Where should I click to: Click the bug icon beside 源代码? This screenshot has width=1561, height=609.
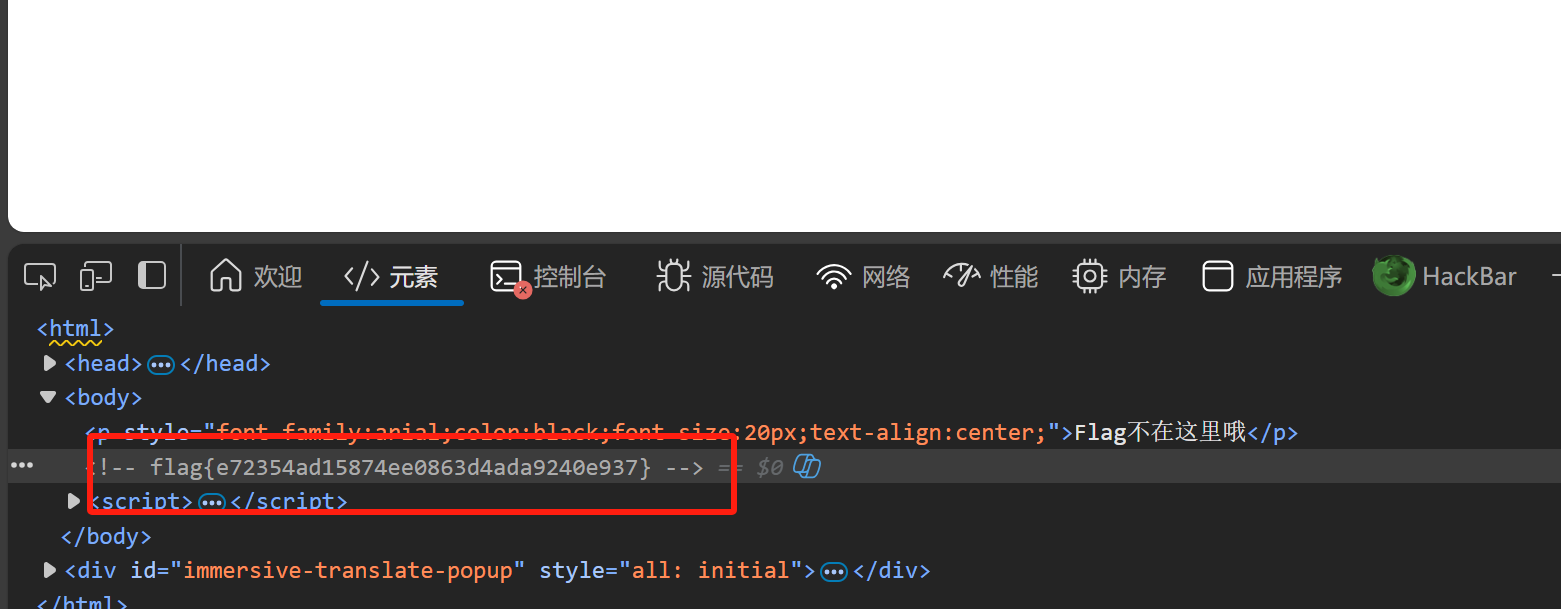click(x=674, y=276)
